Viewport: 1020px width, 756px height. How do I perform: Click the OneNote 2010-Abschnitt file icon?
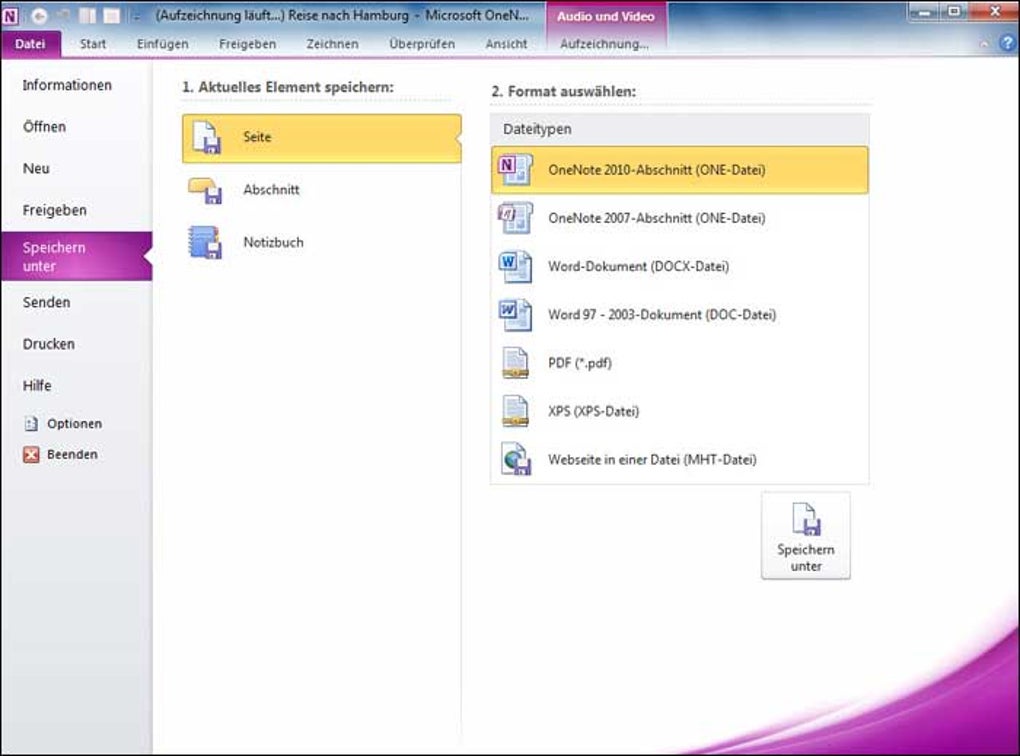(x=515, y=170)
